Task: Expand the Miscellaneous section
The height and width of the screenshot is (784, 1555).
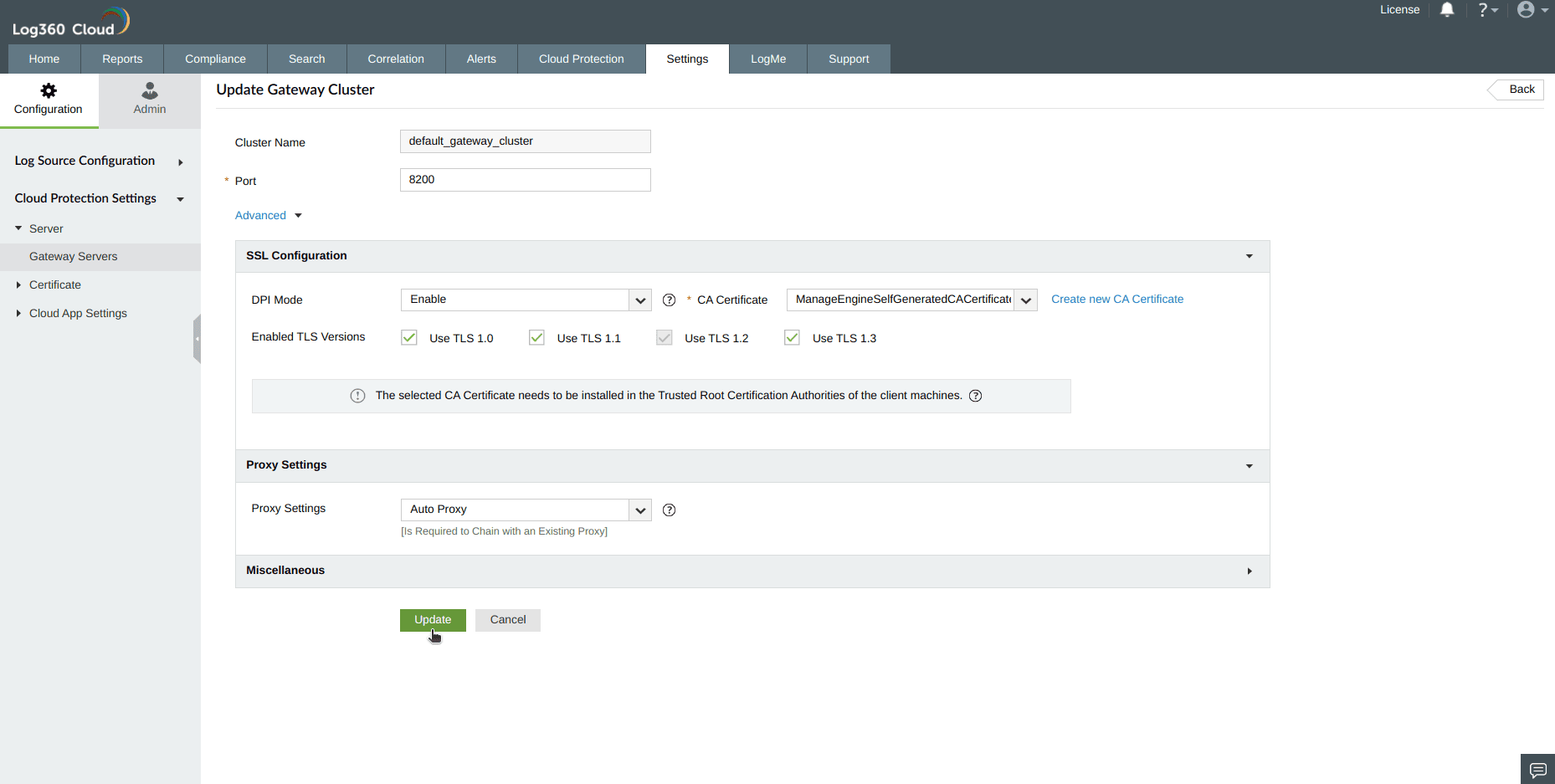Action: [1249, 571]
